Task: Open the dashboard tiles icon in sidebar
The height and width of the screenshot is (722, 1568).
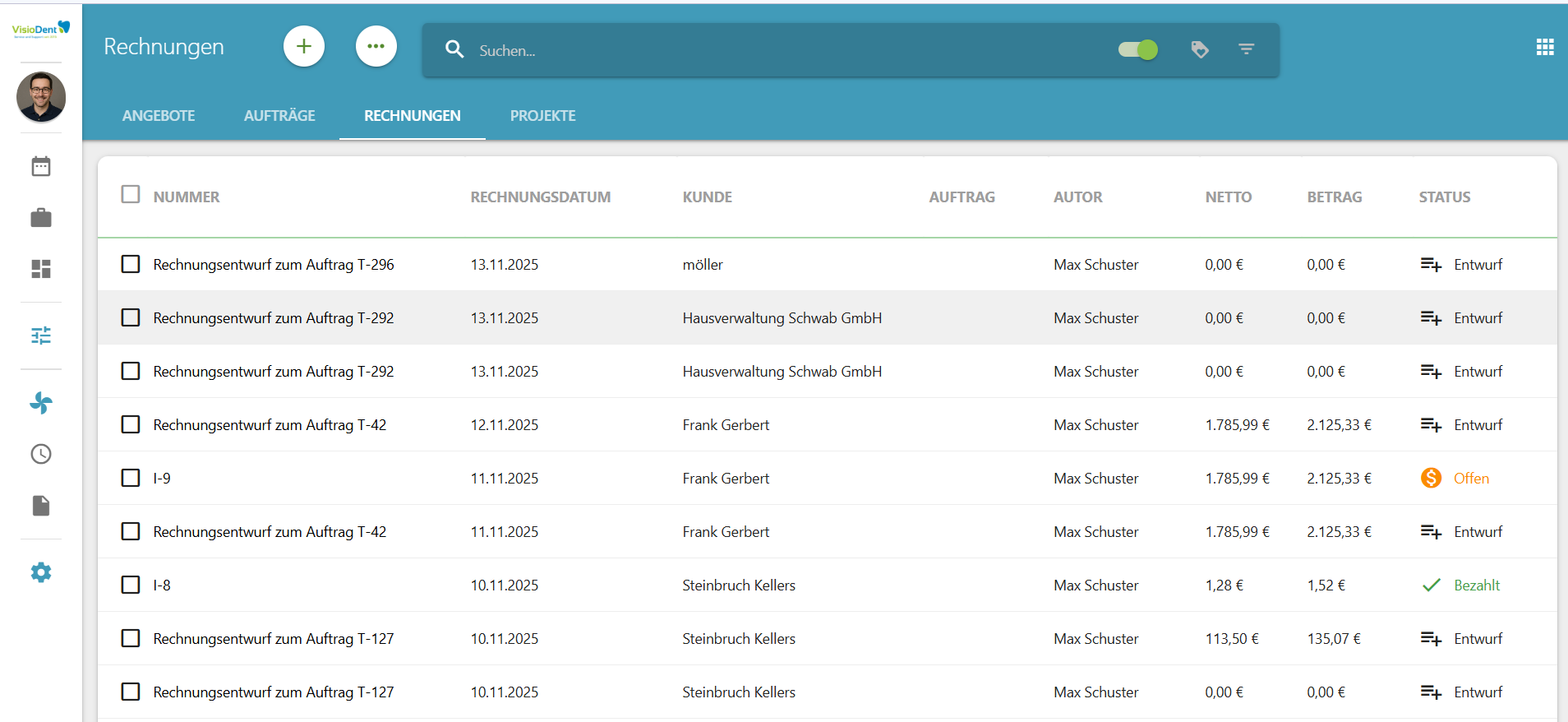Action: click(41, 269)
